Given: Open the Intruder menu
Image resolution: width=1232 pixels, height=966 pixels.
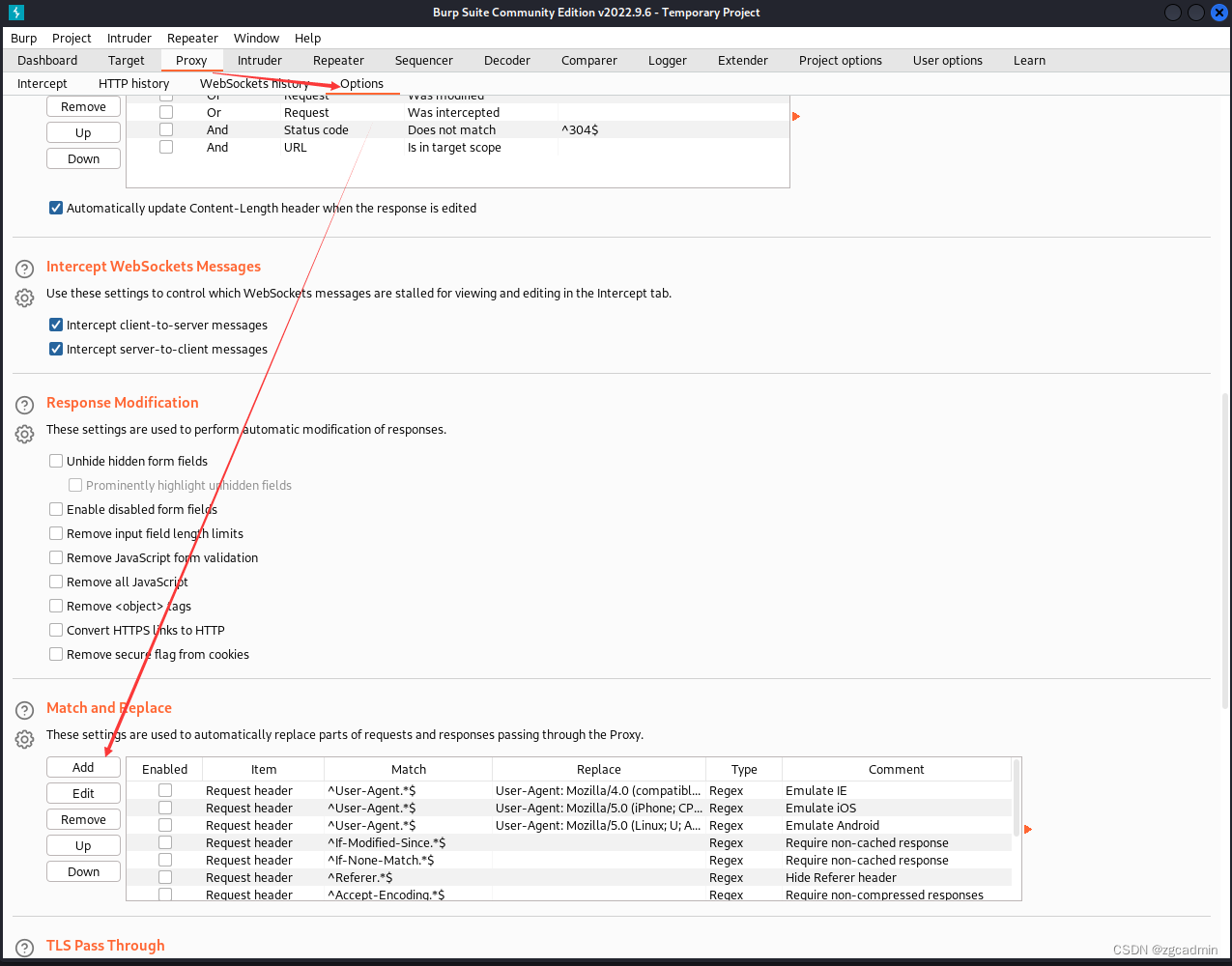Looking at the screenshot, I should click(129, 38).
